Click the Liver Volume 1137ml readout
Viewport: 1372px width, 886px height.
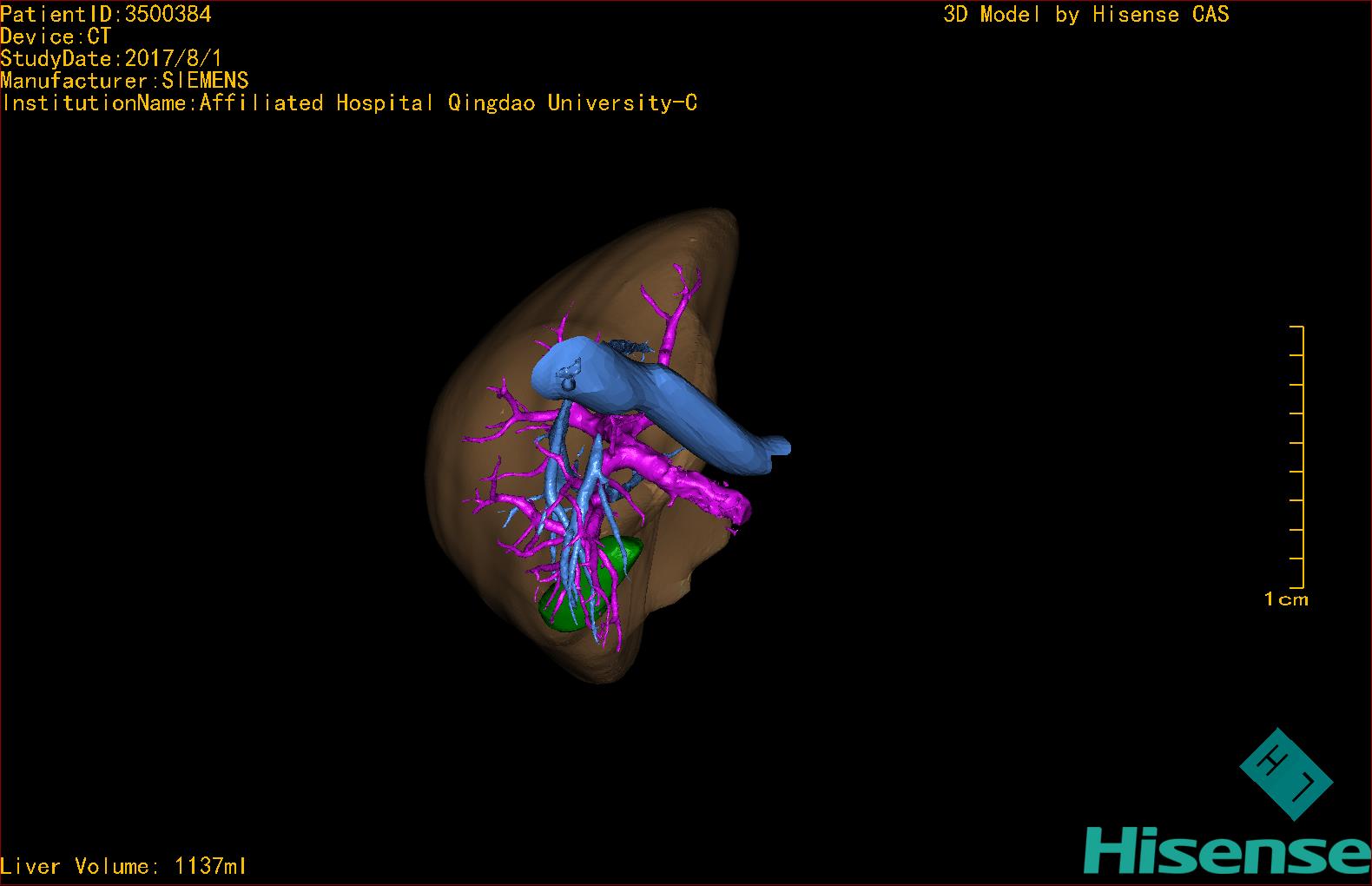123,866
